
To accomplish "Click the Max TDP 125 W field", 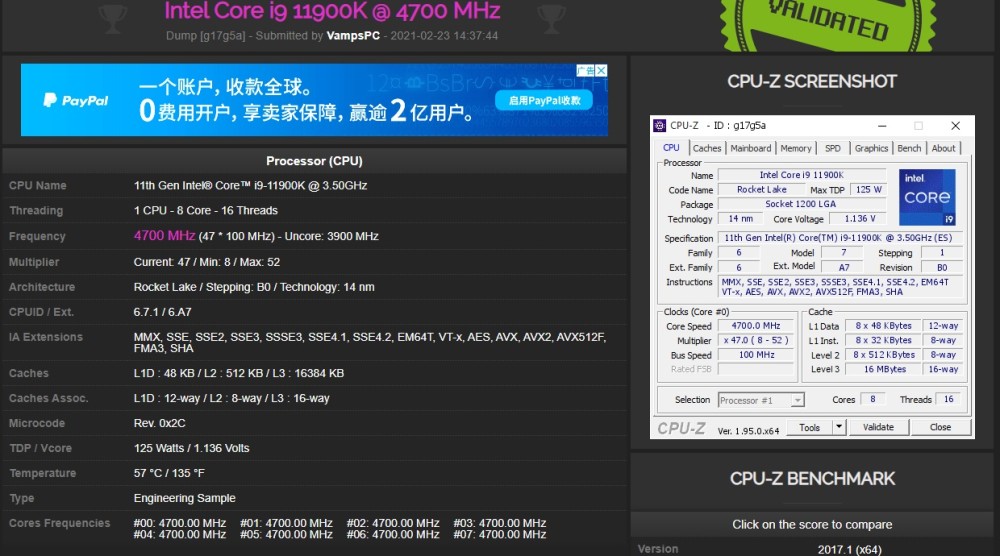I will pos(868,189).
